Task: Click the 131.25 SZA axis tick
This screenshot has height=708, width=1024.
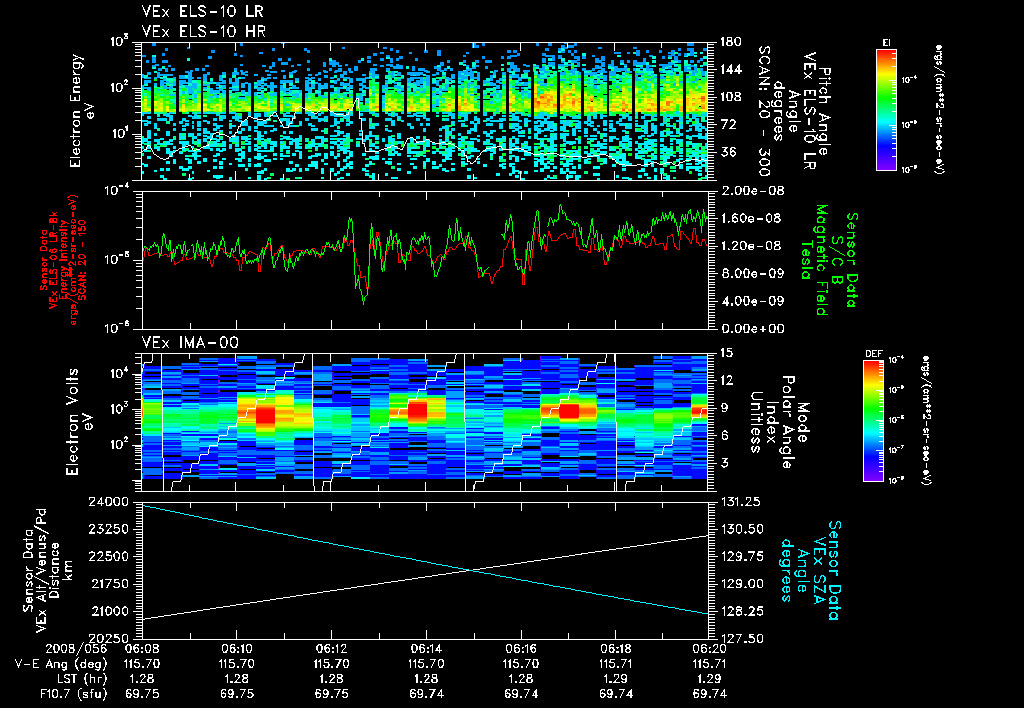Action: 741,502
